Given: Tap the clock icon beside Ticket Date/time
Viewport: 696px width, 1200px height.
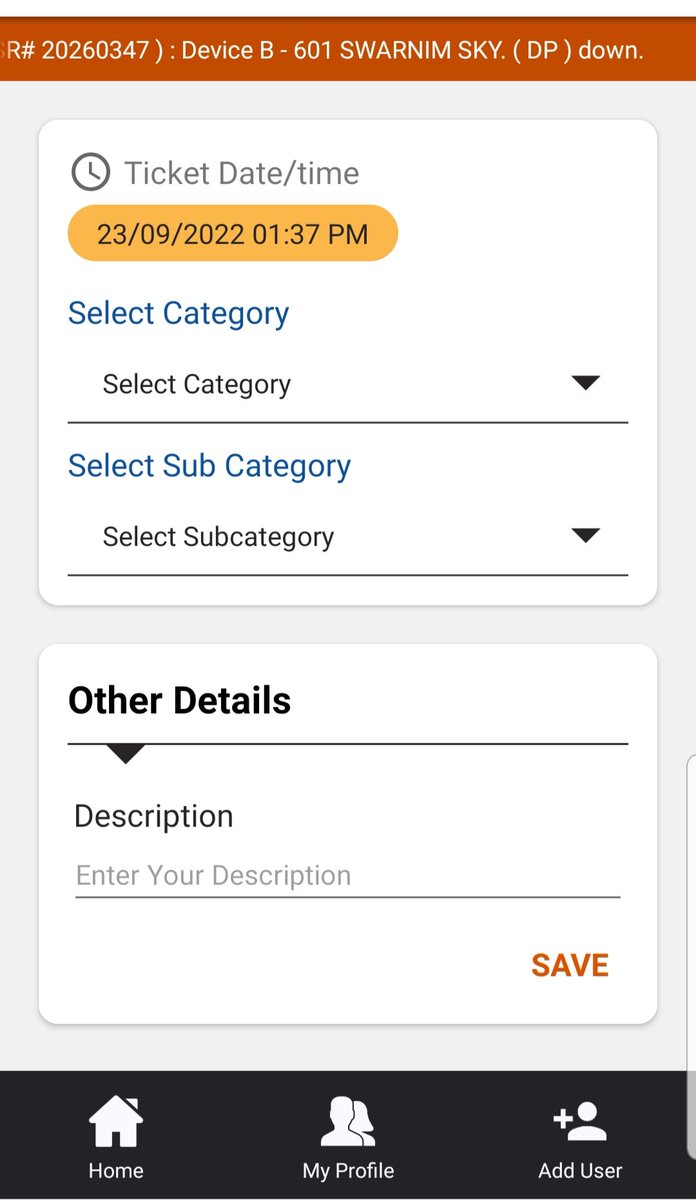Looking at the screenshot, I should 91,172.
